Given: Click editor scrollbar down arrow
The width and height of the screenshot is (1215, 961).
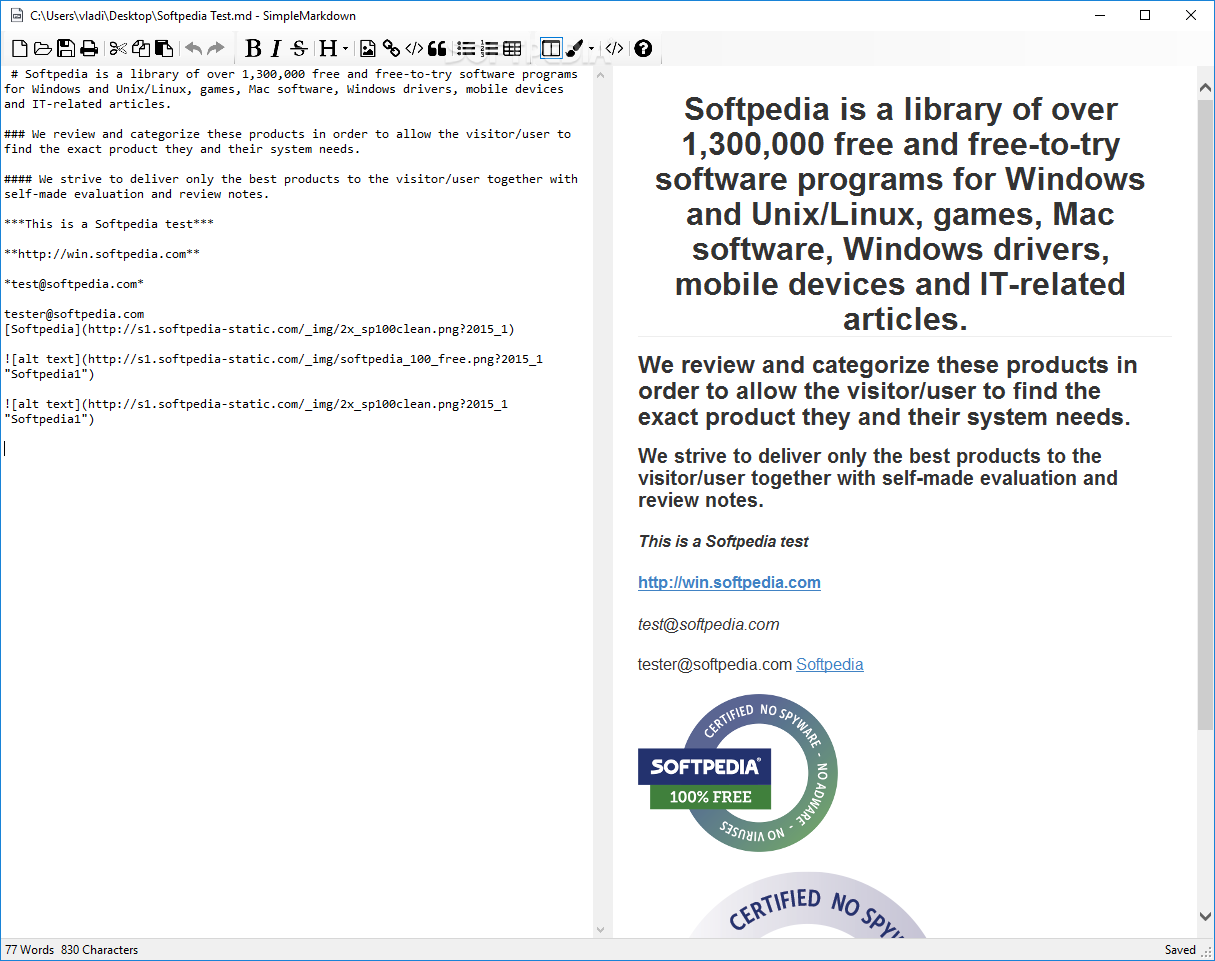Looking at the screenshot, I should (x=601, y=929).
